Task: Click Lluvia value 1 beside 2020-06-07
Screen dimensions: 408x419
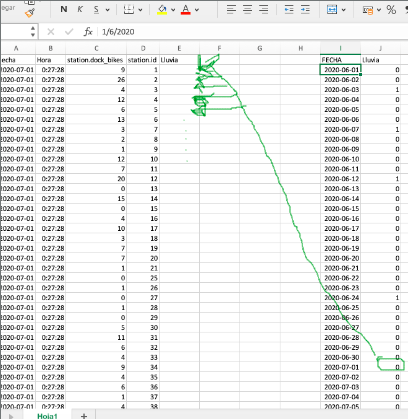Action: [x=381, y=129]
